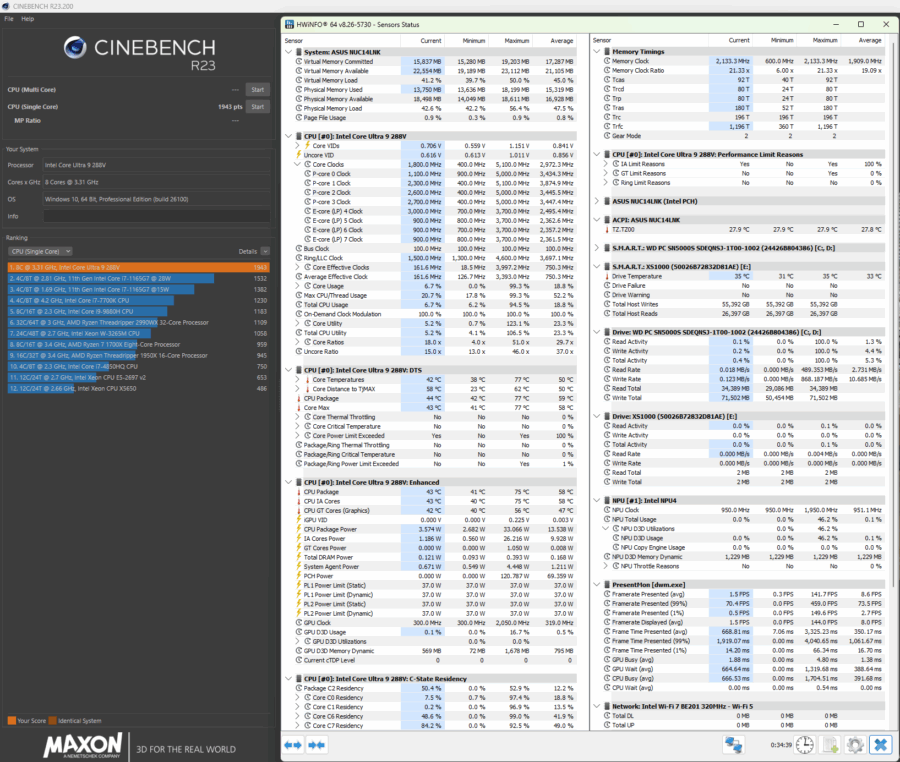The width and height of the screenshot is (900, 762).
Task: Click thermometer icon beside Drive Temperature
Action: pyautogui.click(x=607, y=276)
